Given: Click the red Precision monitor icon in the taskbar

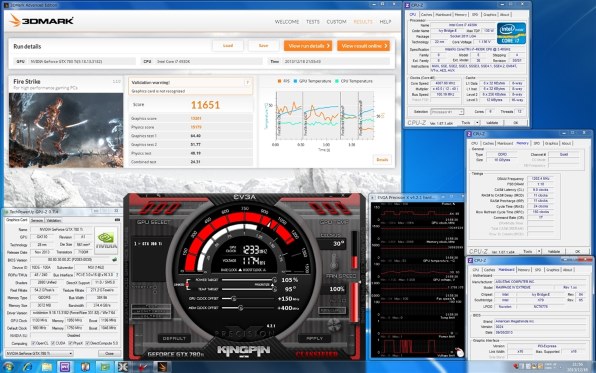Looking at the screenshot, I should 143,367.
